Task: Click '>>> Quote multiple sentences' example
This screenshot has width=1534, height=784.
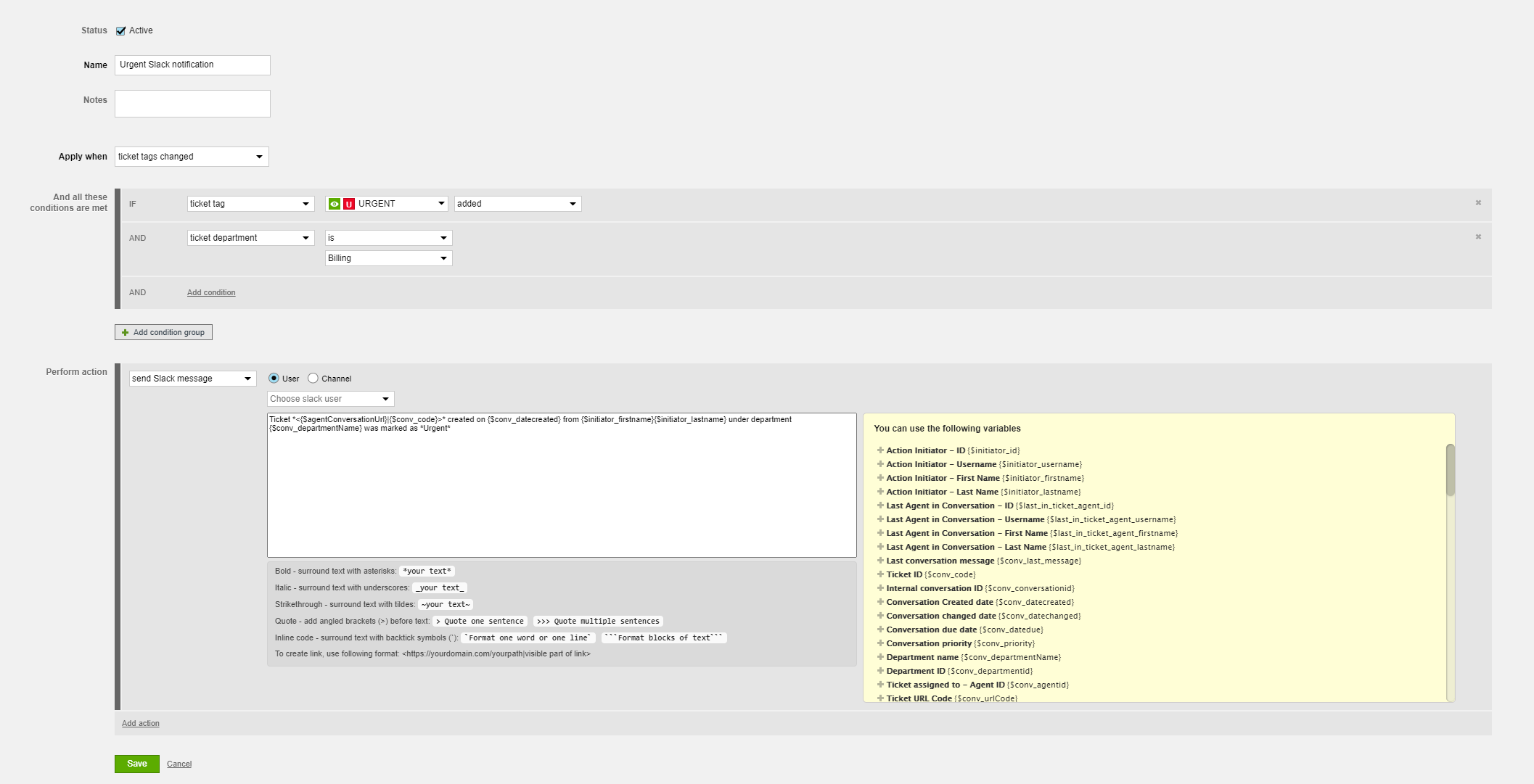Action: point(598,621)
